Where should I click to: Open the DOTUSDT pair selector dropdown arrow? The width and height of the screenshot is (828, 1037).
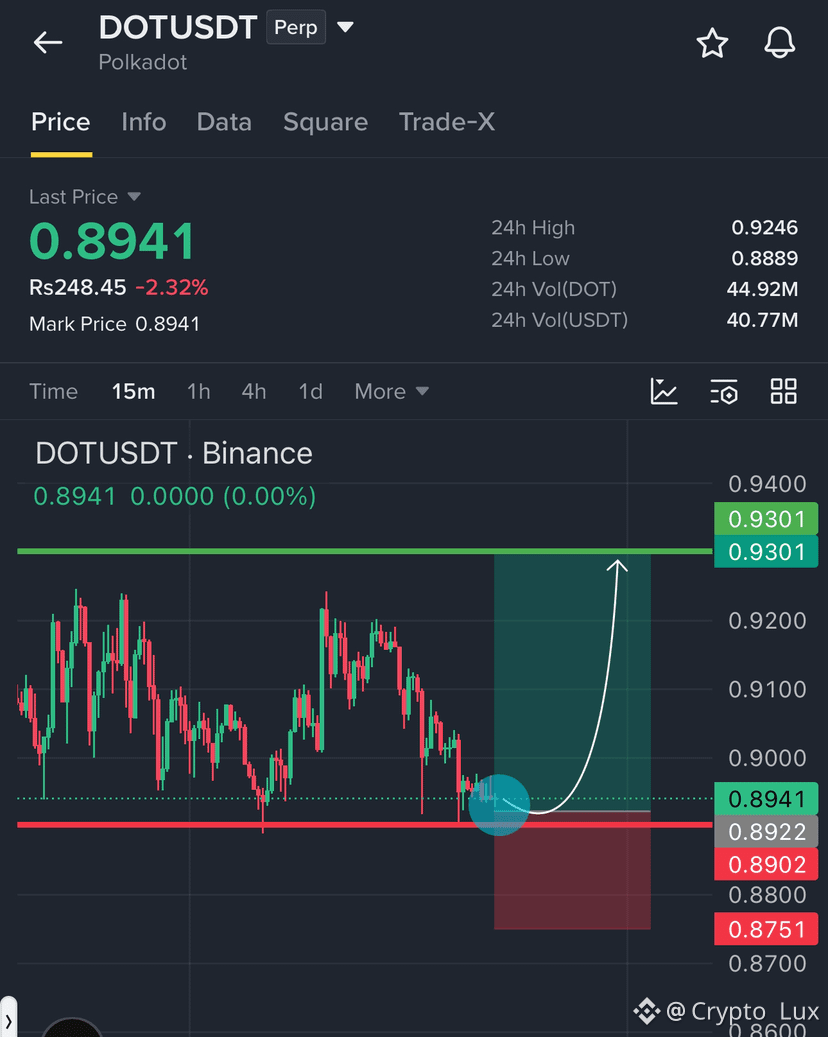(345, 27)
